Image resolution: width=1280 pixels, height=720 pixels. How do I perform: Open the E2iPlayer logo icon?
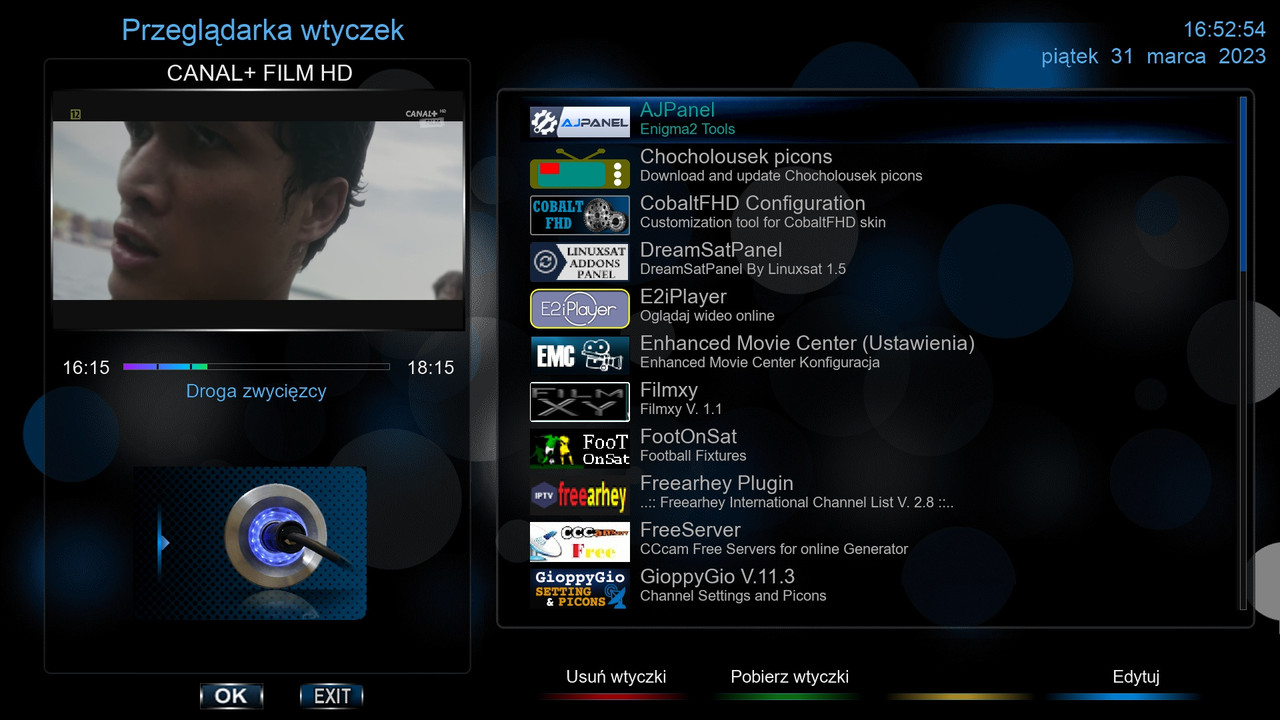[x=580, y=308]
